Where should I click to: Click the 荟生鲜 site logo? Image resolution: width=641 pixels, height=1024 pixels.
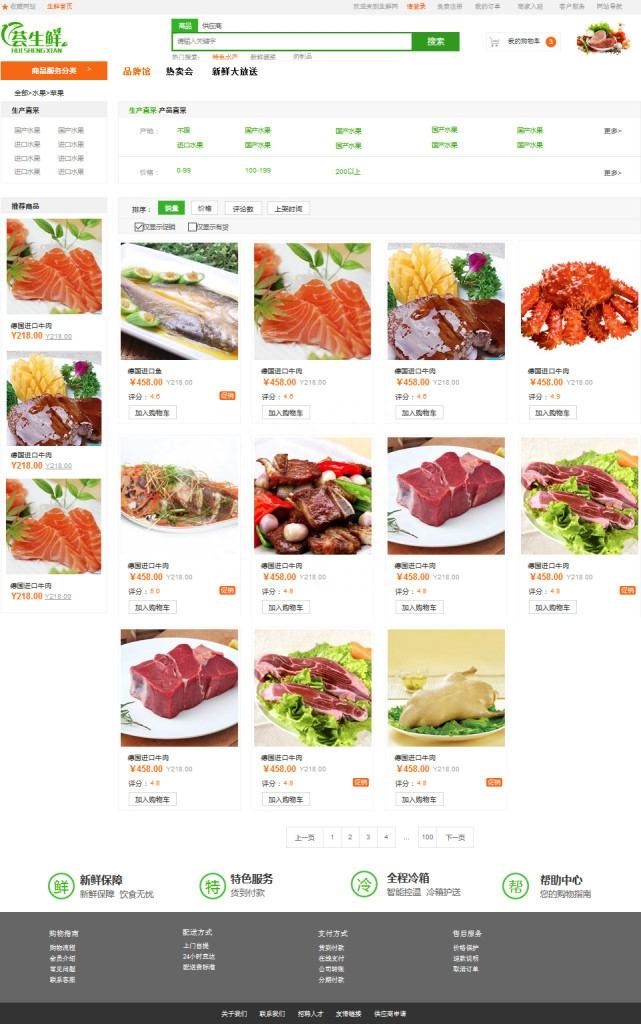coord(35,39)
